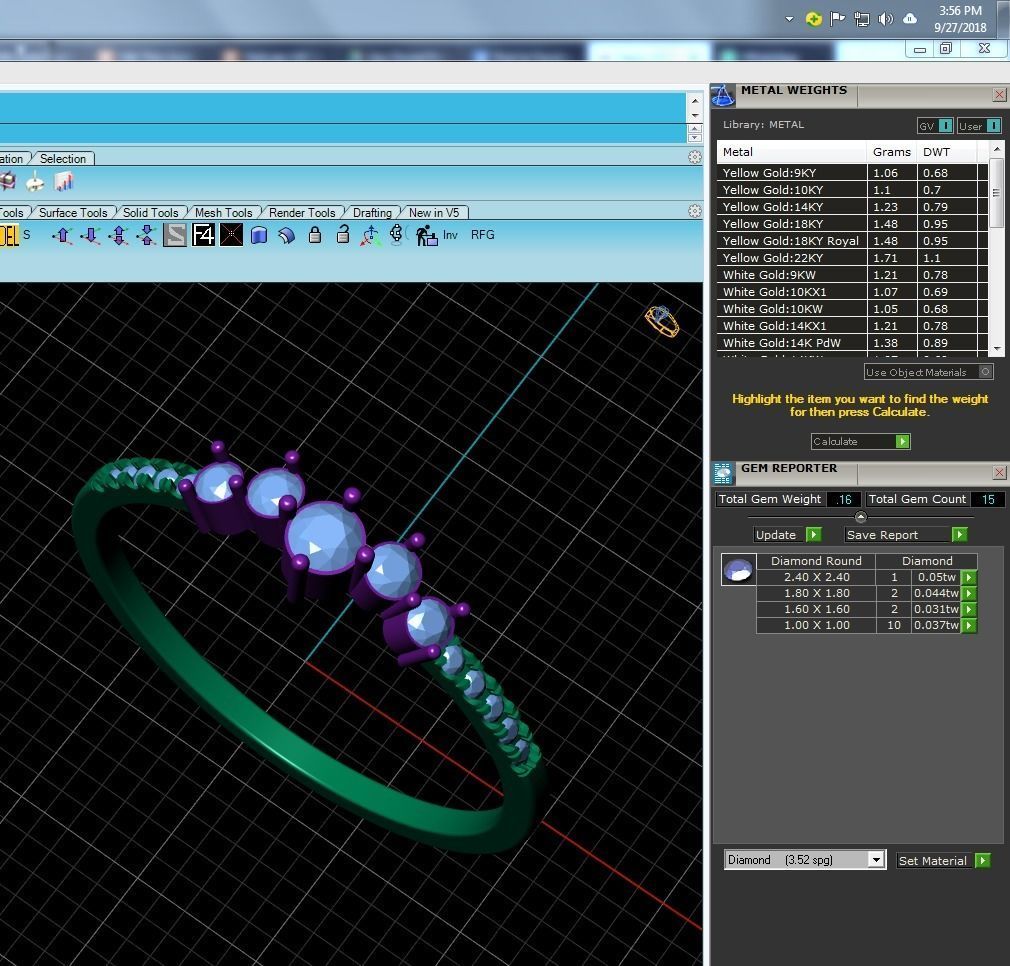Screen dimensions: 1010x966
Task: Click the purple up arrow move icon
Action: click(x=62, y=236)
